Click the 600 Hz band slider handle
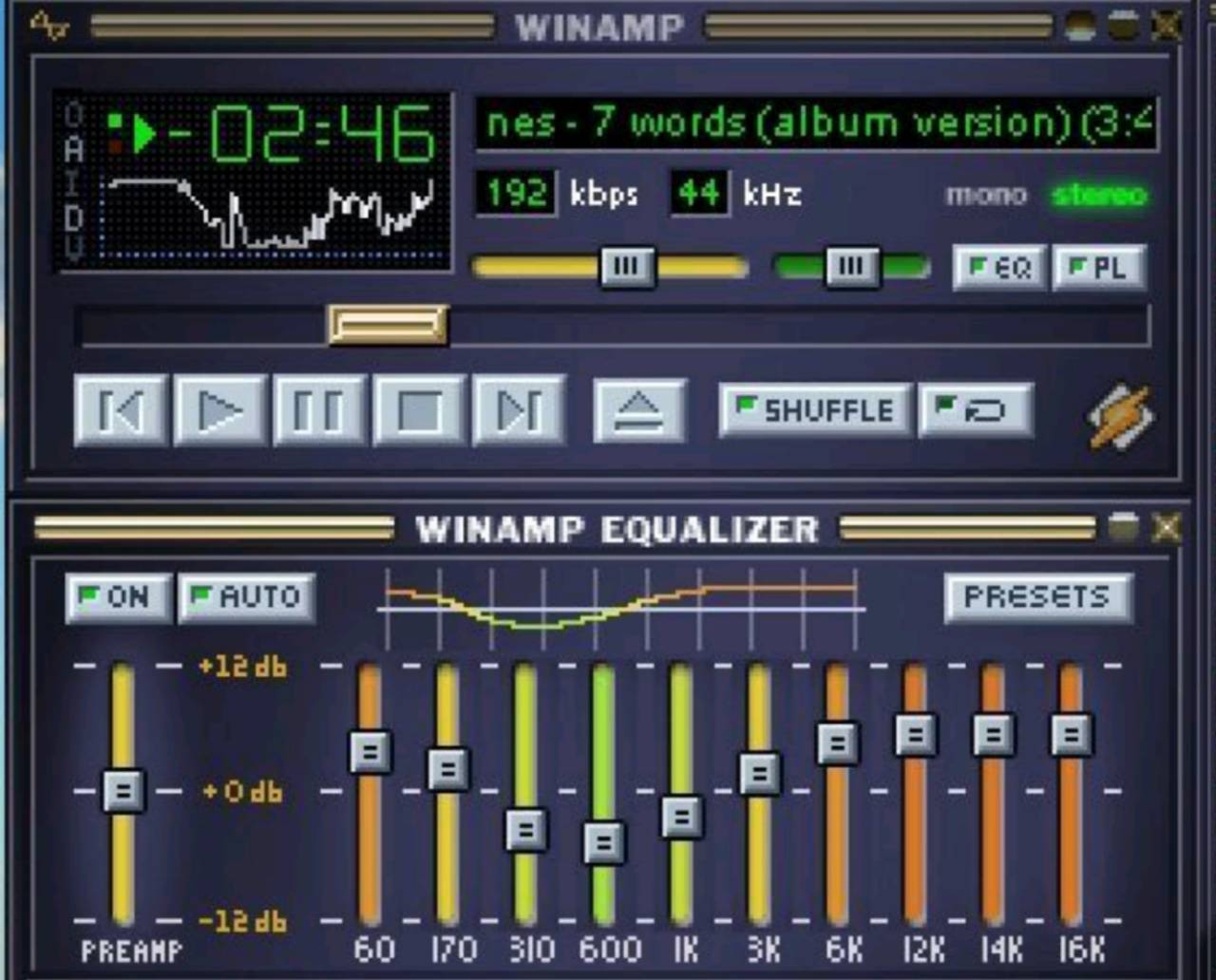The image size is (1216, 980). (x=604, y=842)
